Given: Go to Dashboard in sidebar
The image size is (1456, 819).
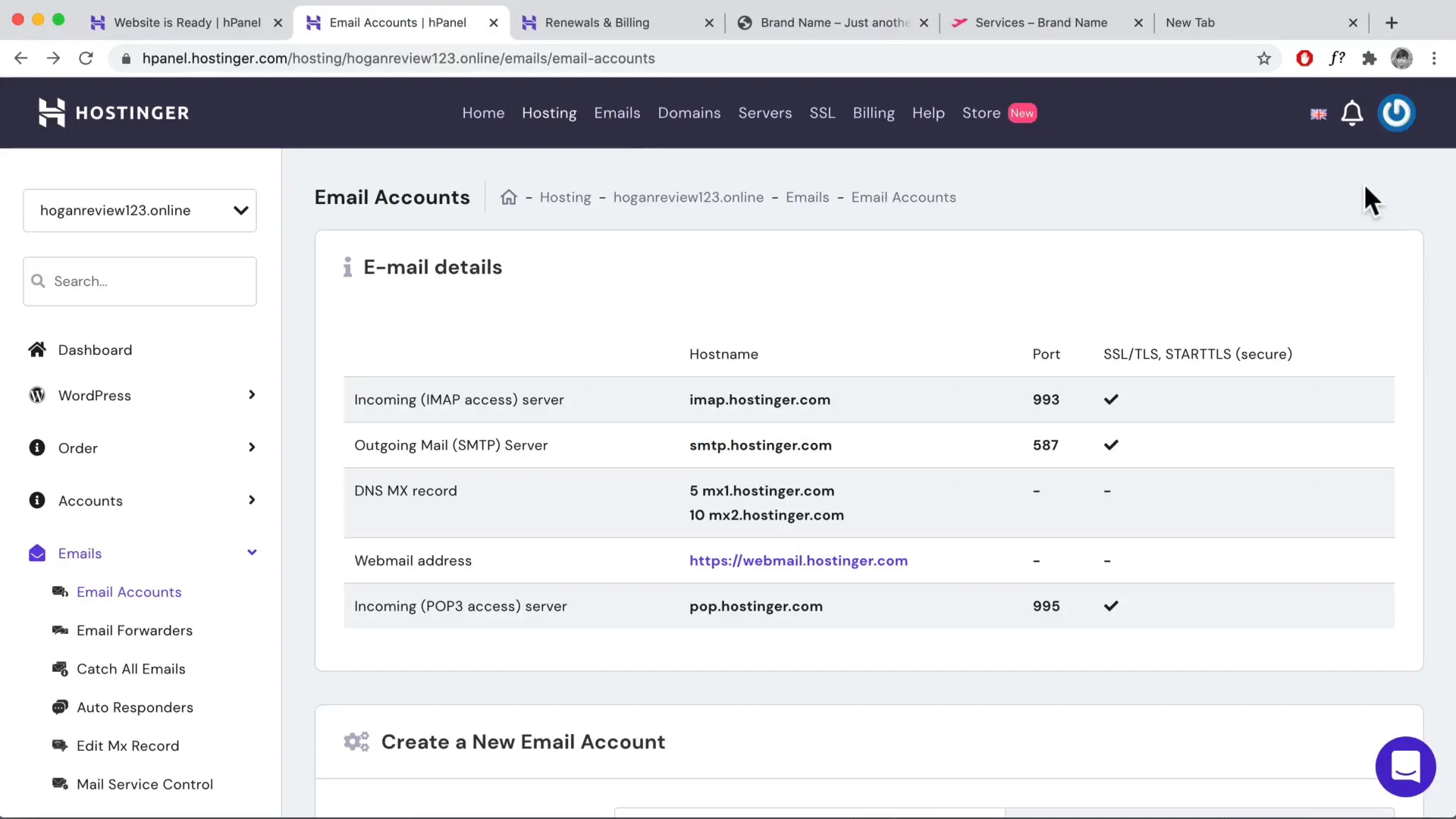Looking at the screenshot, I should [95, 350].
